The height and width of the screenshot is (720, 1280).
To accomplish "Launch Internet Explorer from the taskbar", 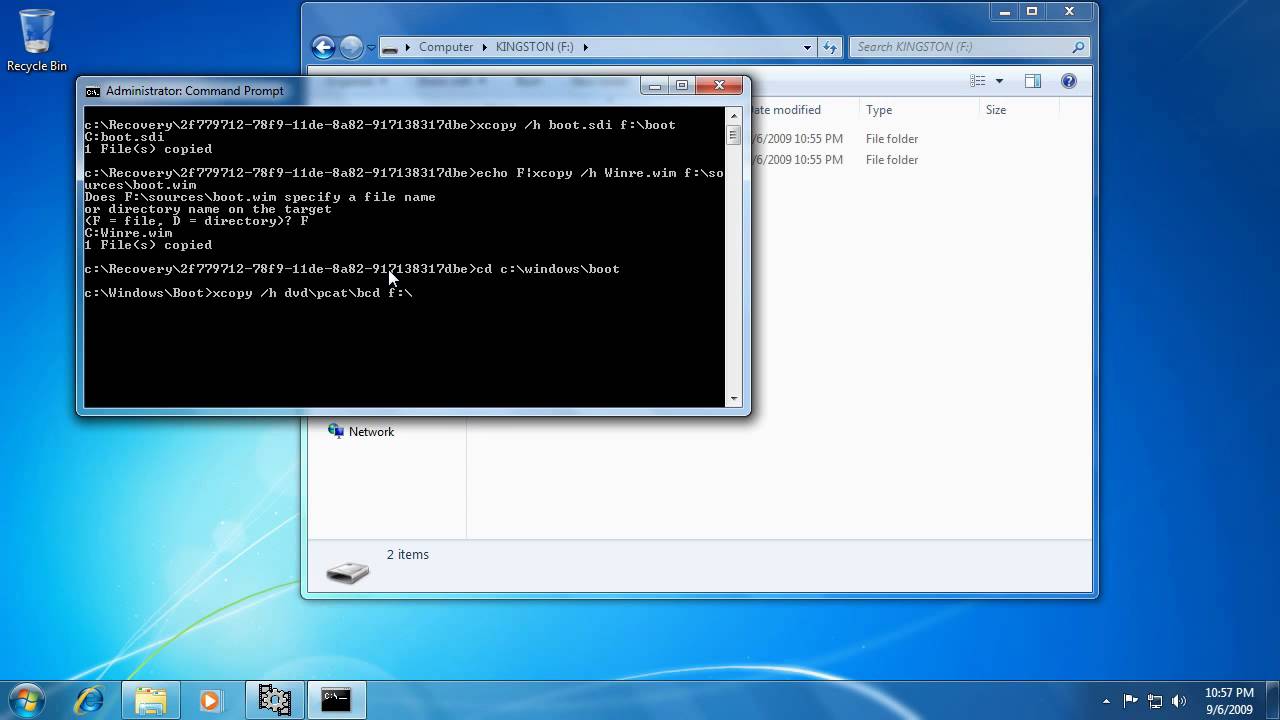I will tap(90, 700).
